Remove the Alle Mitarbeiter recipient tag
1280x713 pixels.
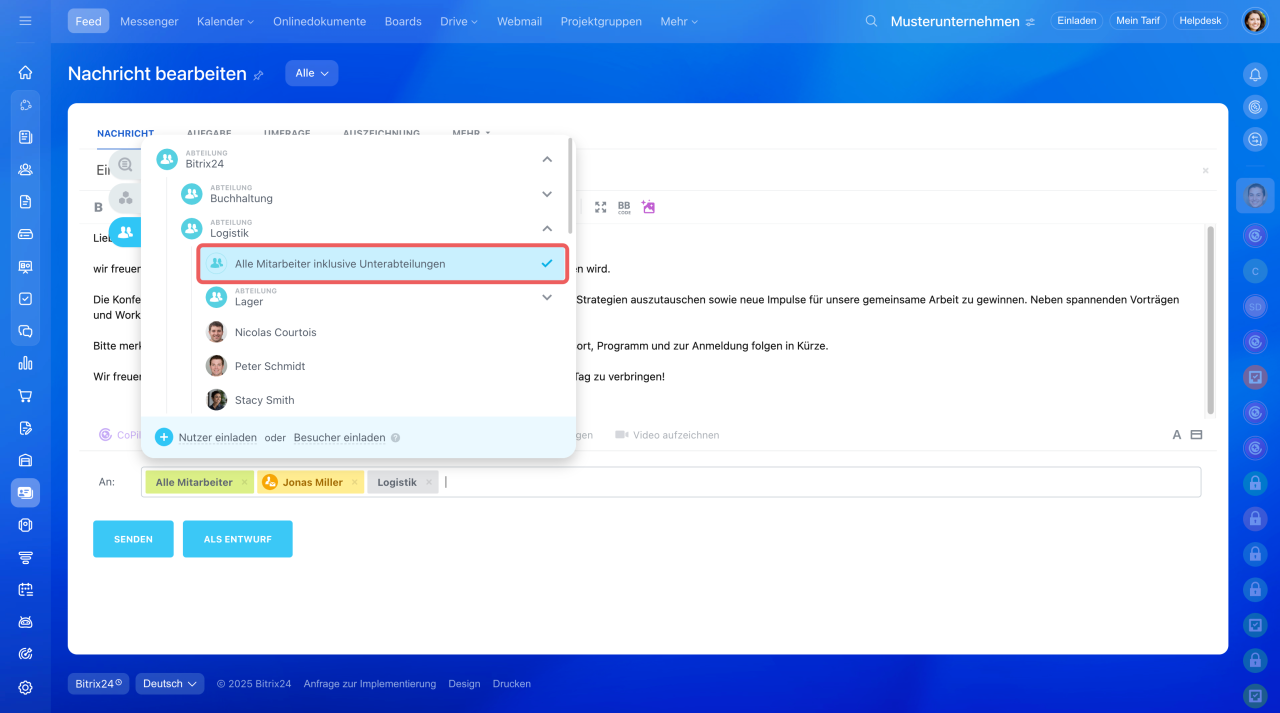[245, 482]
